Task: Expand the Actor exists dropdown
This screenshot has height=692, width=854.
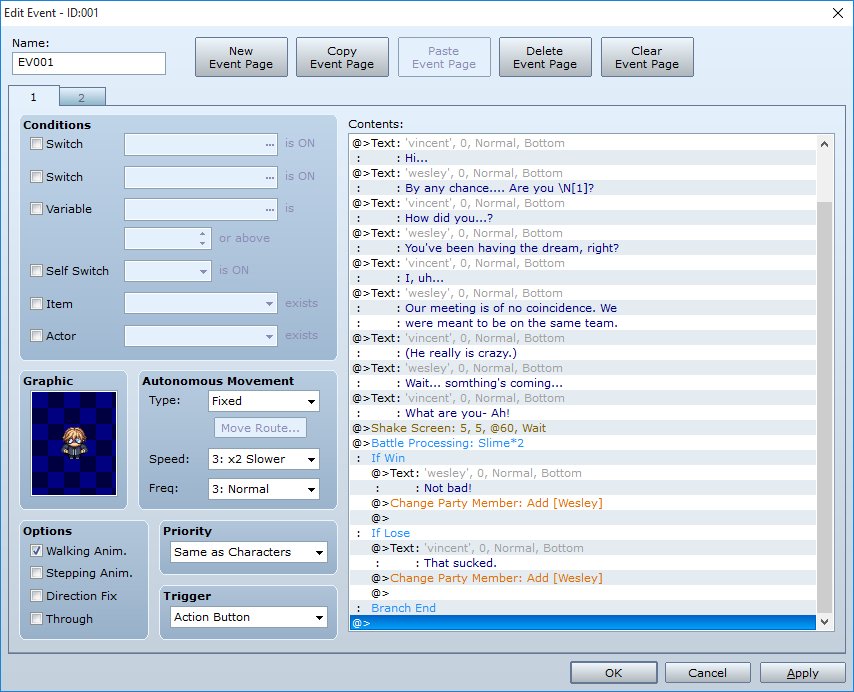Action: [201, 336]
